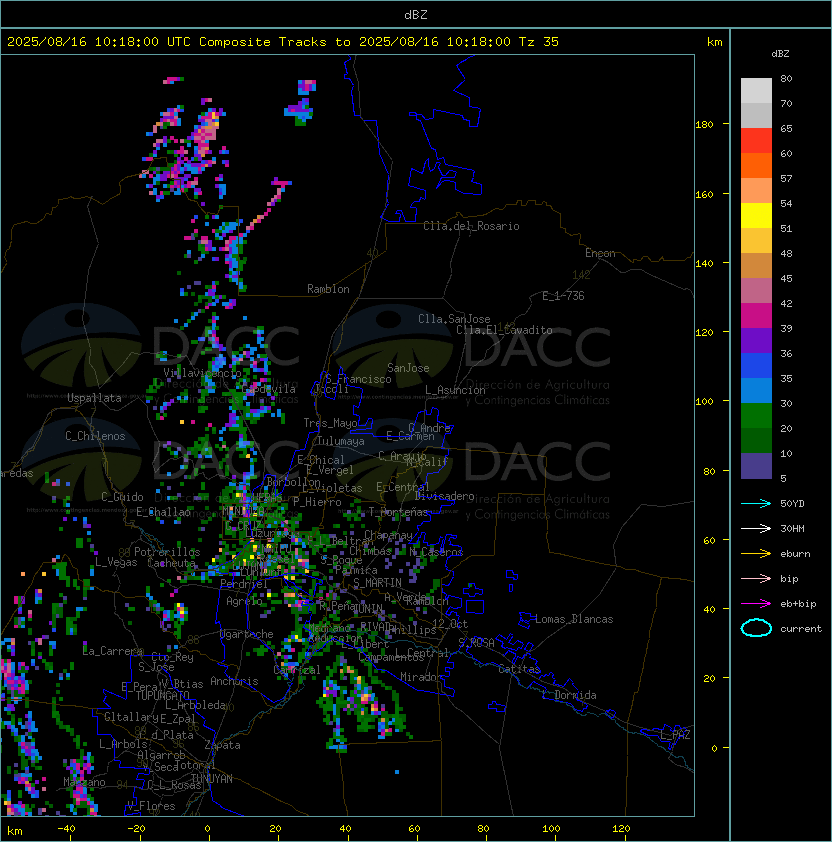Select the red 60-65 dBZ legend swatch
This screenshot has height=842, width=832.
click(x=756, y=141)
